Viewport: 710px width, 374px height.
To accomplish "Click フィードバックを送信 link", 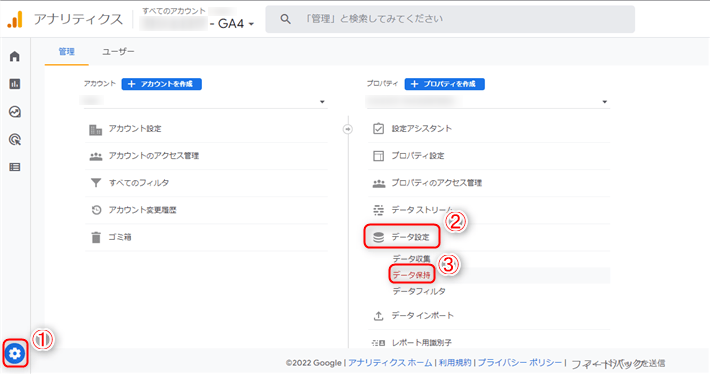I will [x=618, y=363].
